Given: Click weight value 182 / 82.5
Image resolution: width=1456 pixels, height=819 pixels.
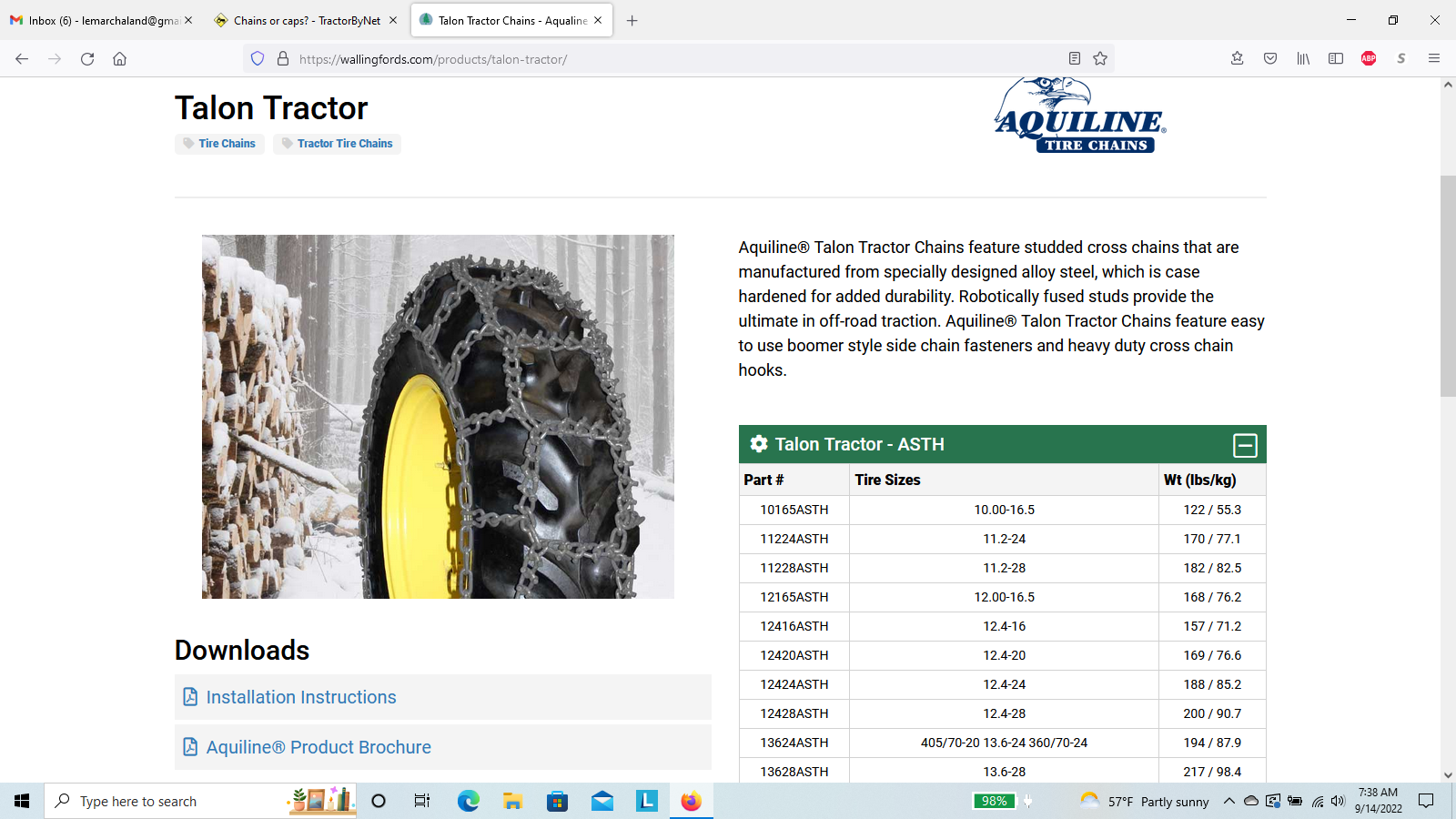Looking at the screenshot, I should click(x=1212, y=568).
